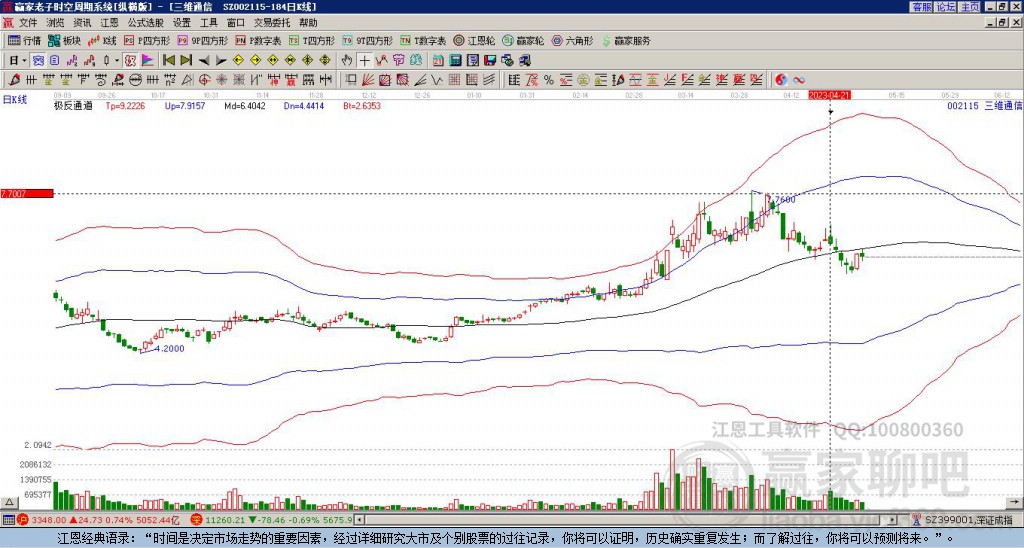Image resolution: width=1024 pixels, height=548 pixels.
Task: Click the up-triangle button beside volume
Action: click(x=9, y=502)
